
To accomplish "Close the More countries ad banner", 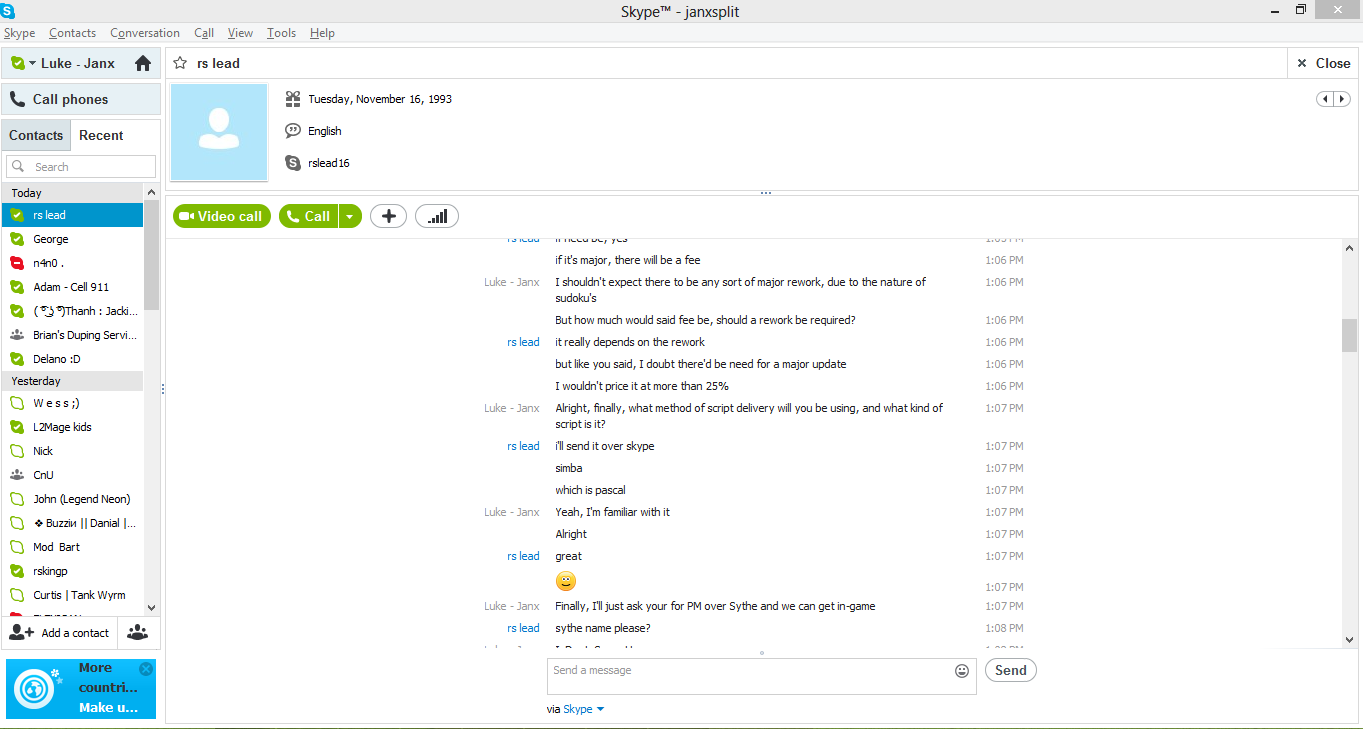I will pos(146,669).
